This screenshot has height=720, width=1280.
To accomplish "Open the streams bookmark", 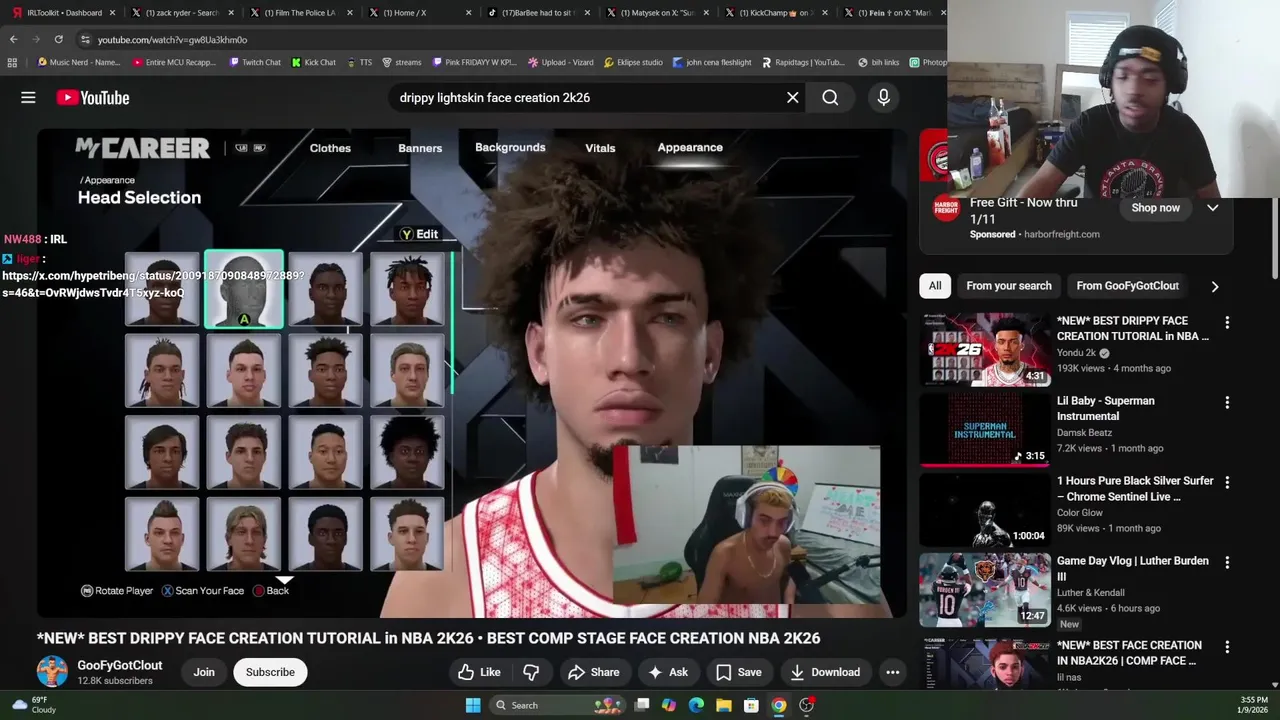I will 402,62.
